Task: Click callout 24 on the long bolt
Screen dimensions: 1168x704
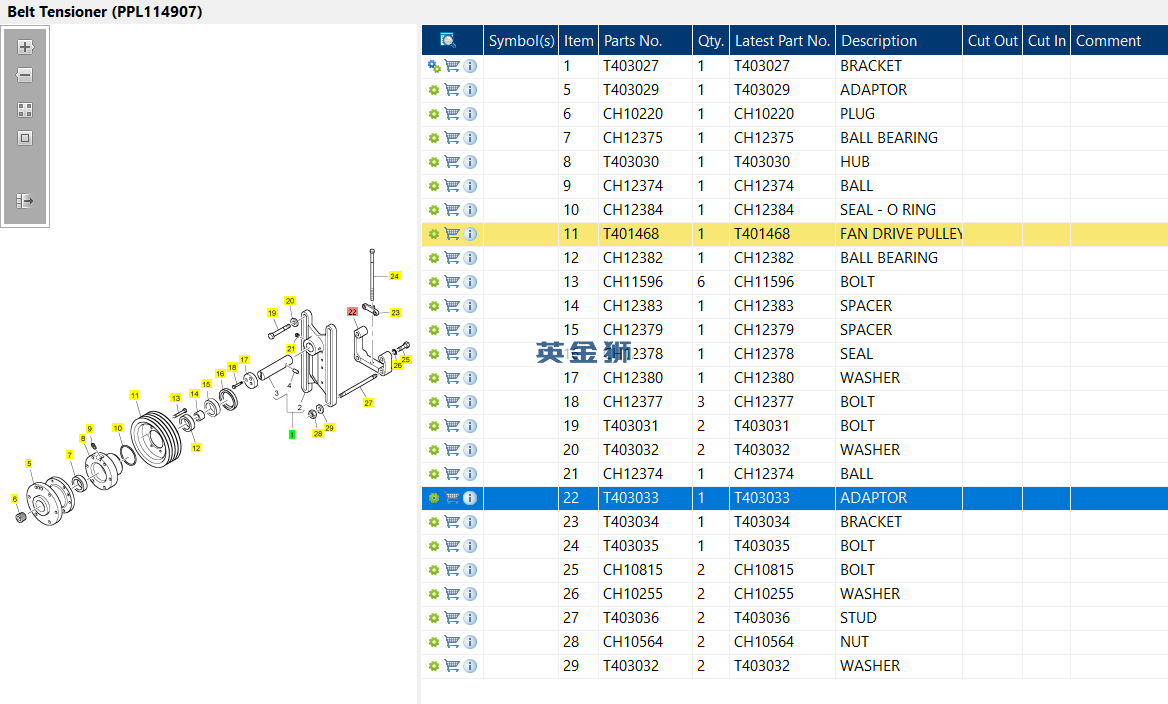Action: click(395, 276)
